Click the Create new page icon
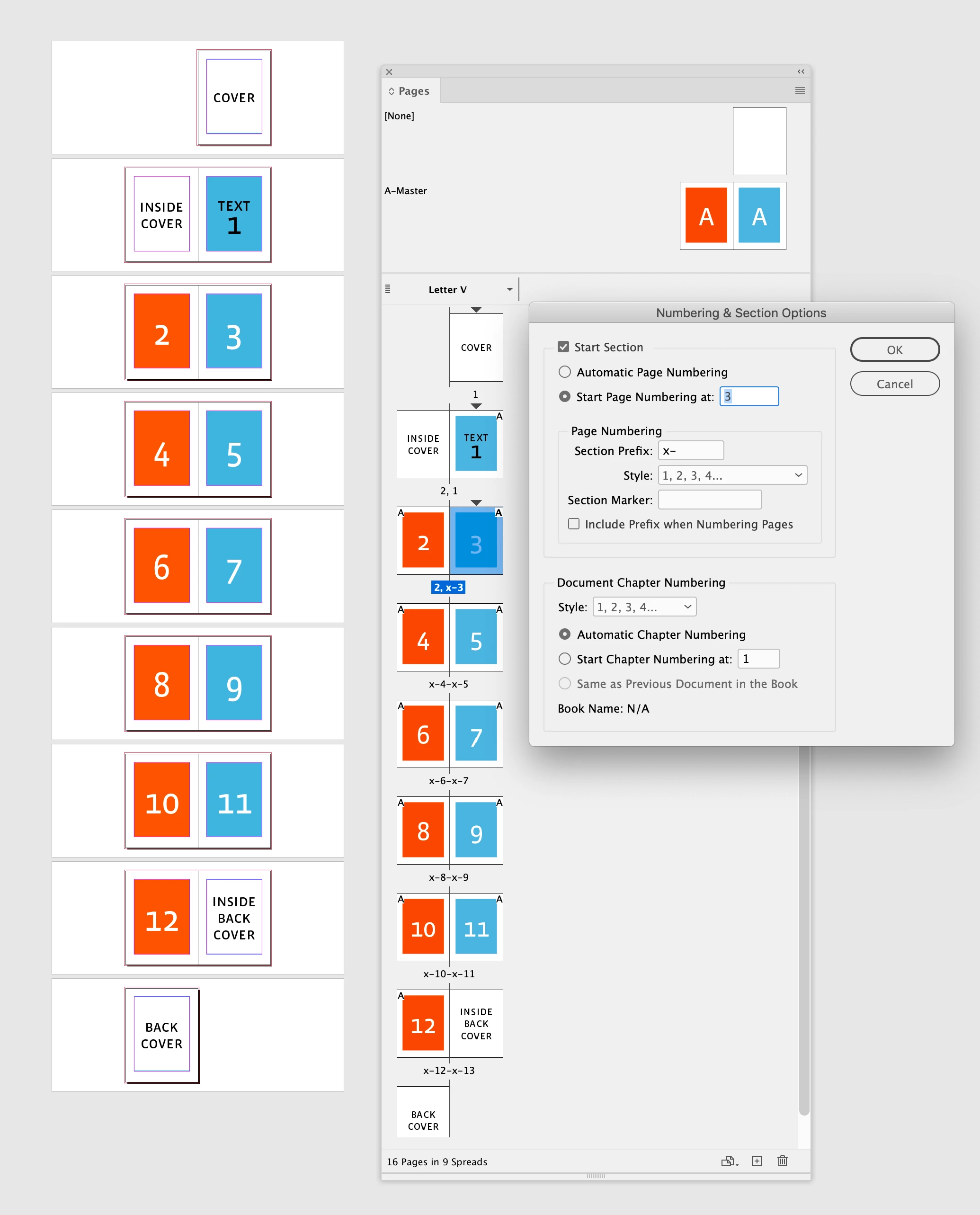980x1215 pixels. pyautogui.click(x=757, y=1161)
